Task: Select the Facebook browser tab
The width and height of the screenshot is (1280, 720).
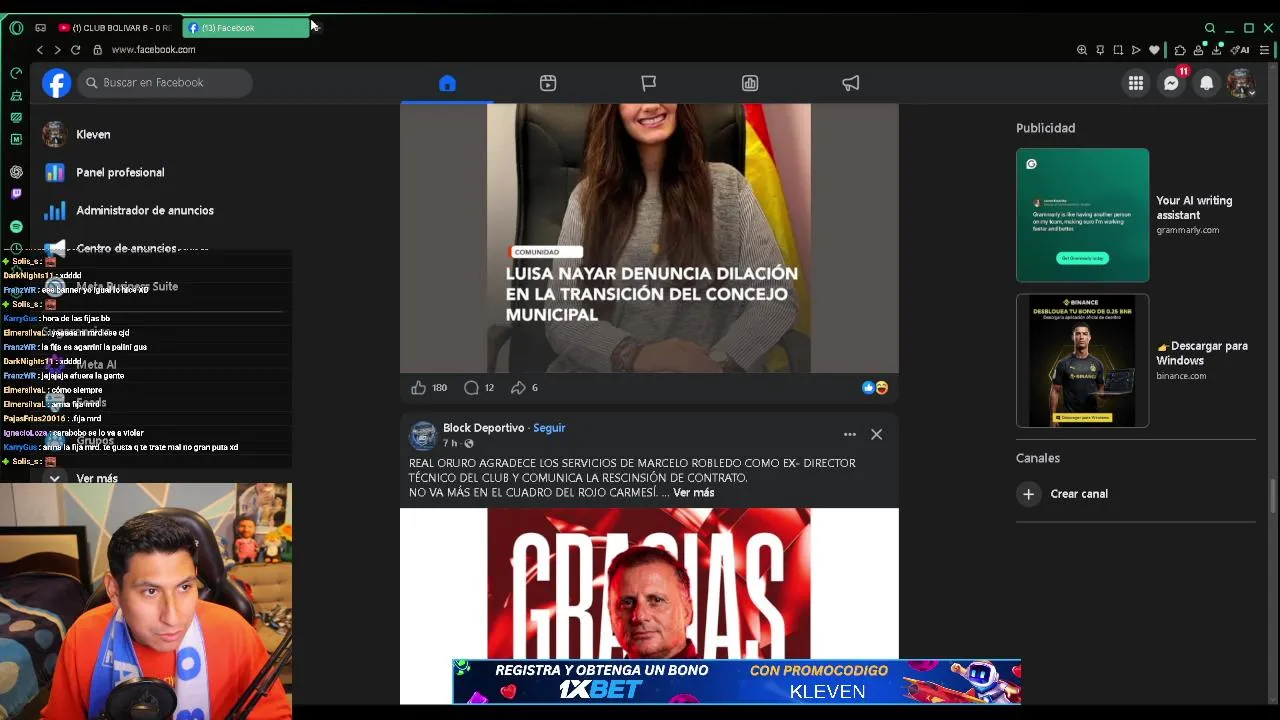Action: (x=246, y=28)
